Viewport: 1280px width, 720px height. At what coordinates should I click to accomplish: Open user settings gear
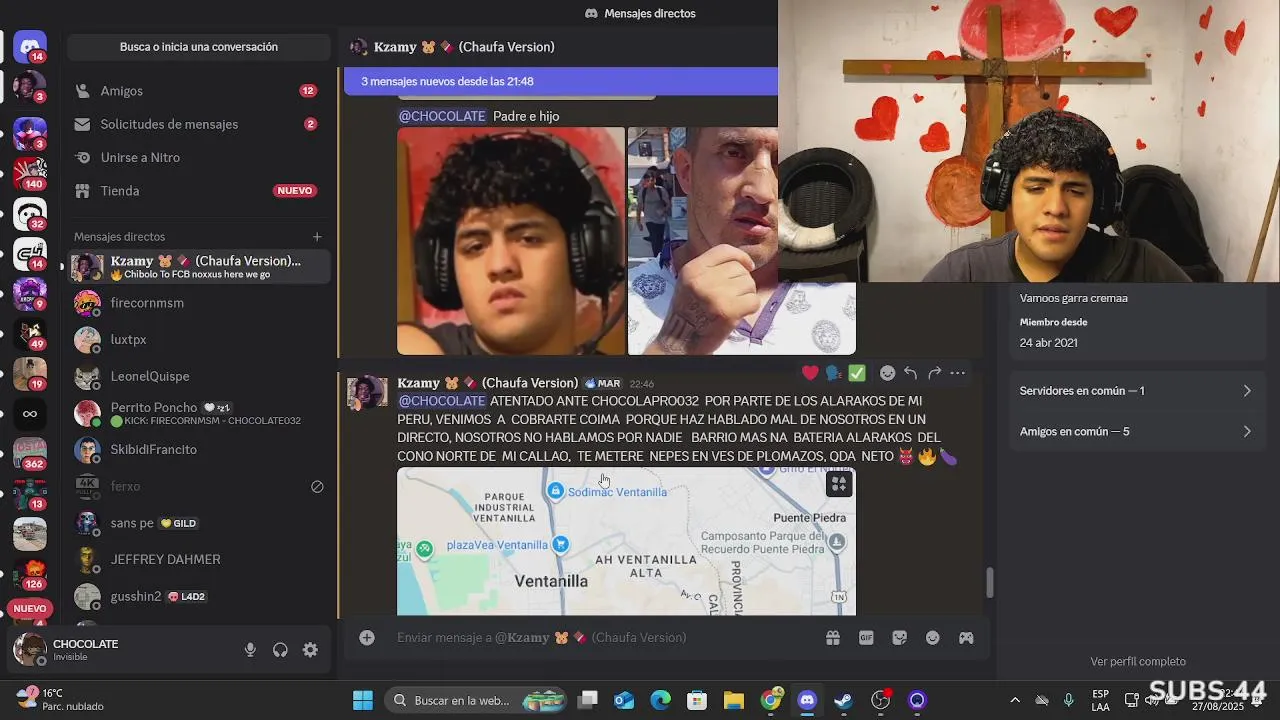click(310, 650)
